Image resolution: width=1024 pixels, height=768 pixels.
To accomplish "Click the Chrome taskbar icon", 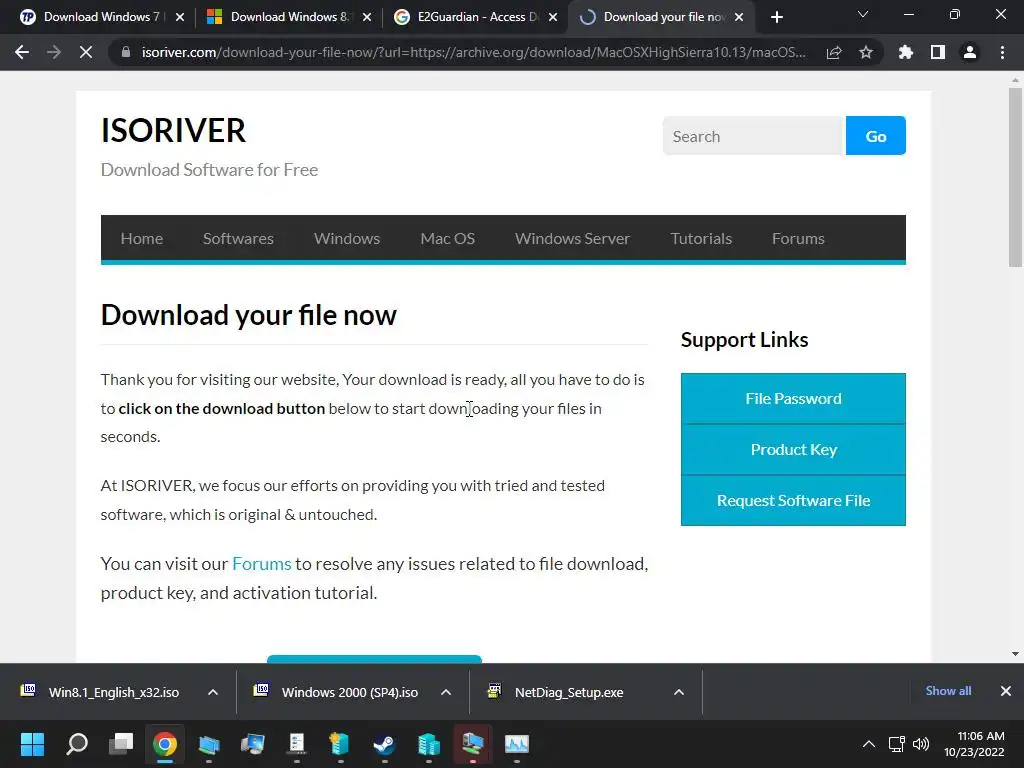I will 165,744.
